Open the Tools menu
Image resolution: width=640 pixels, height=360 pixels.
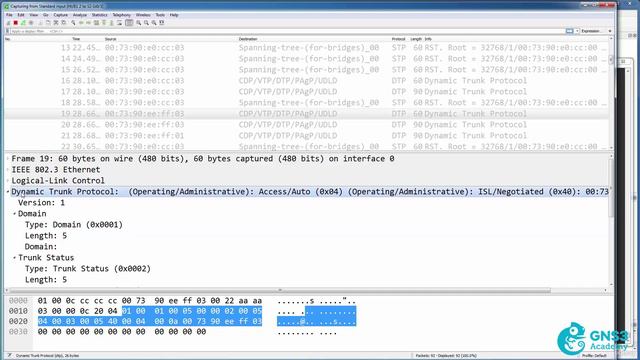160,15
